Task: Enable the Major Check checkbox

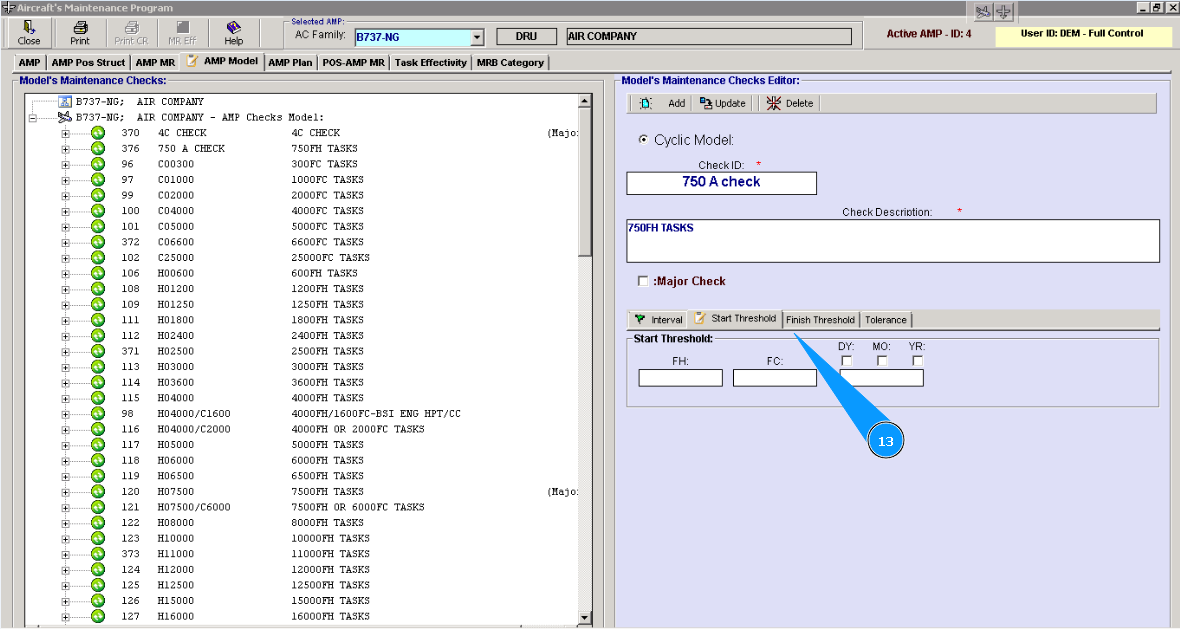Action: pos(643,281)
